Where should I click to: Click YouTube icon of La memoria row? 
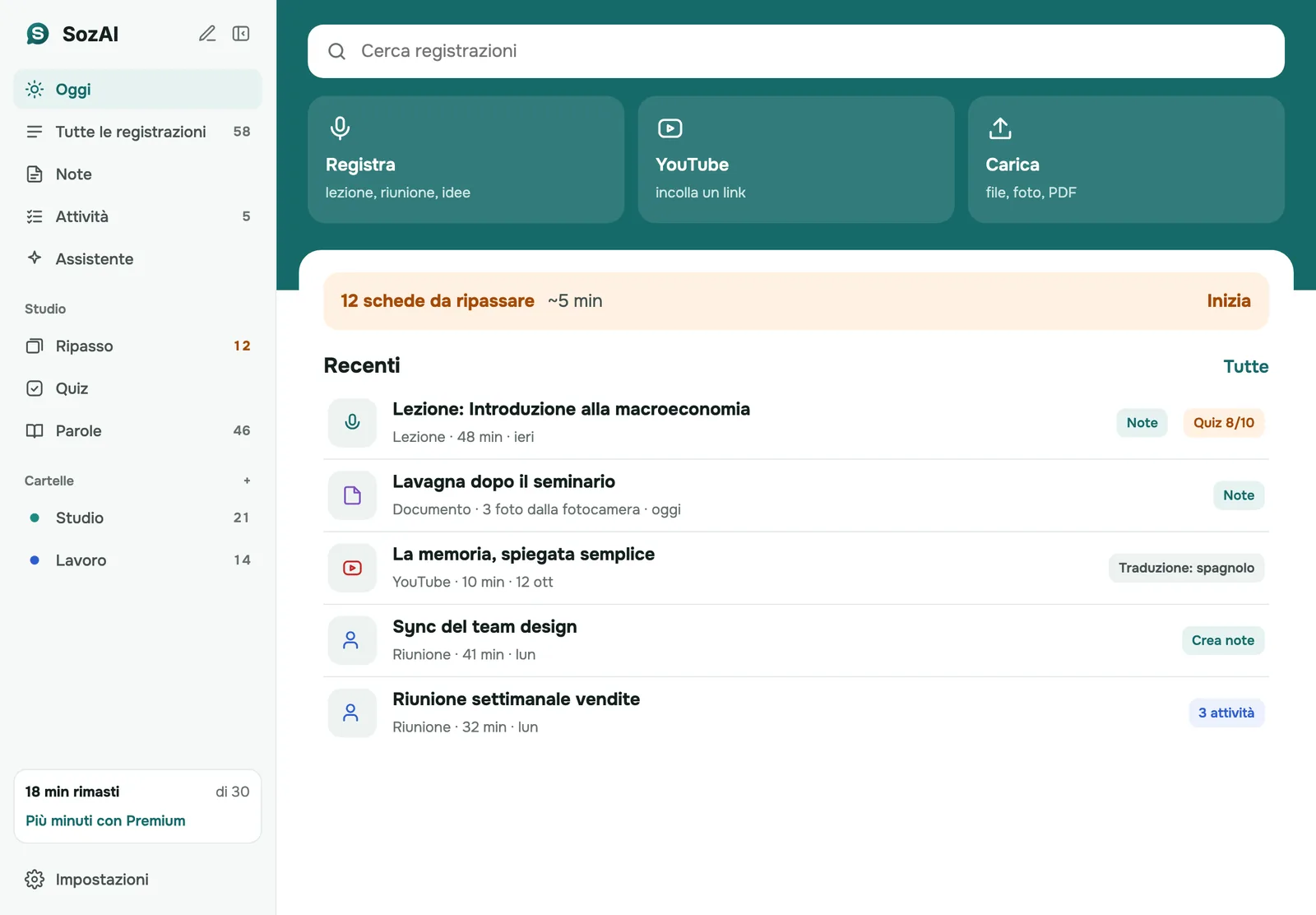click(352, 568)
